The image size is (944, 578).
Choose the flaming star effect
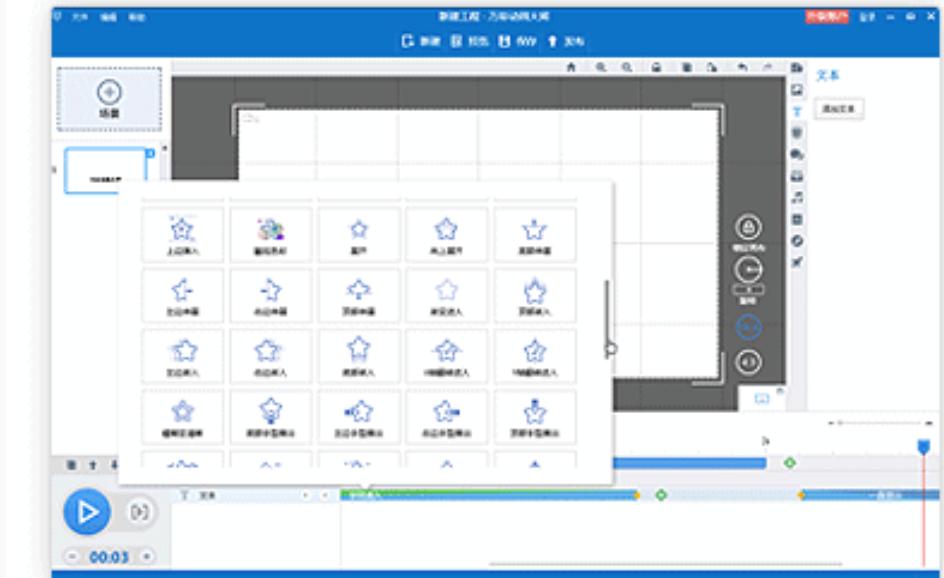pyautogui.click(x=535, y=296)
